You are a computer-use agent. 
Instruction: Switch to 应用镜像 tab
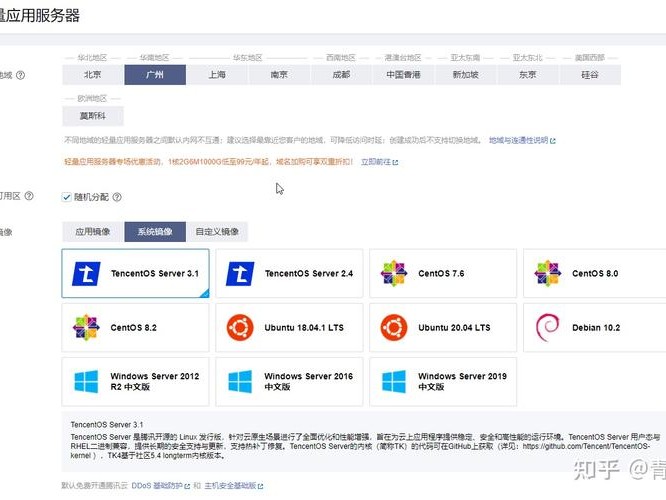pos(93,232)
